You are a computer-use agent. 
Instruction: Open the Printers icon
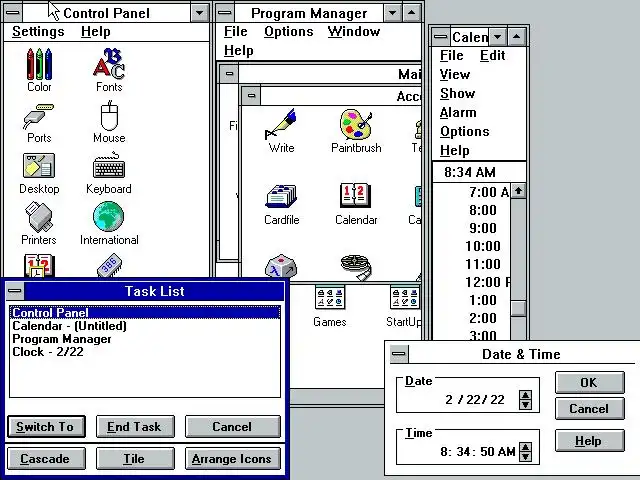39,224
